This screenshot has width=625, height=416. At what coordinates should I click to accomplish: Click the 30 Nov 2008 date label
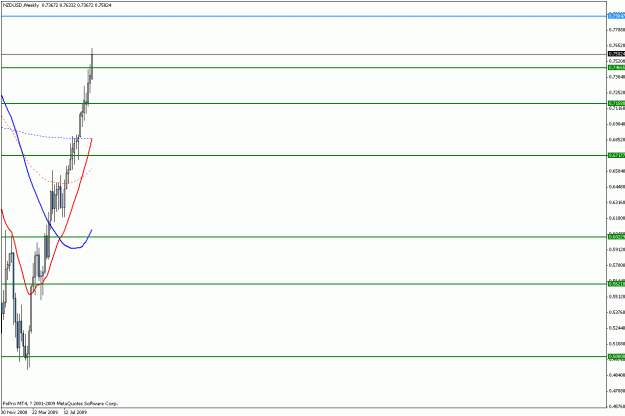(x=14, y=412)
